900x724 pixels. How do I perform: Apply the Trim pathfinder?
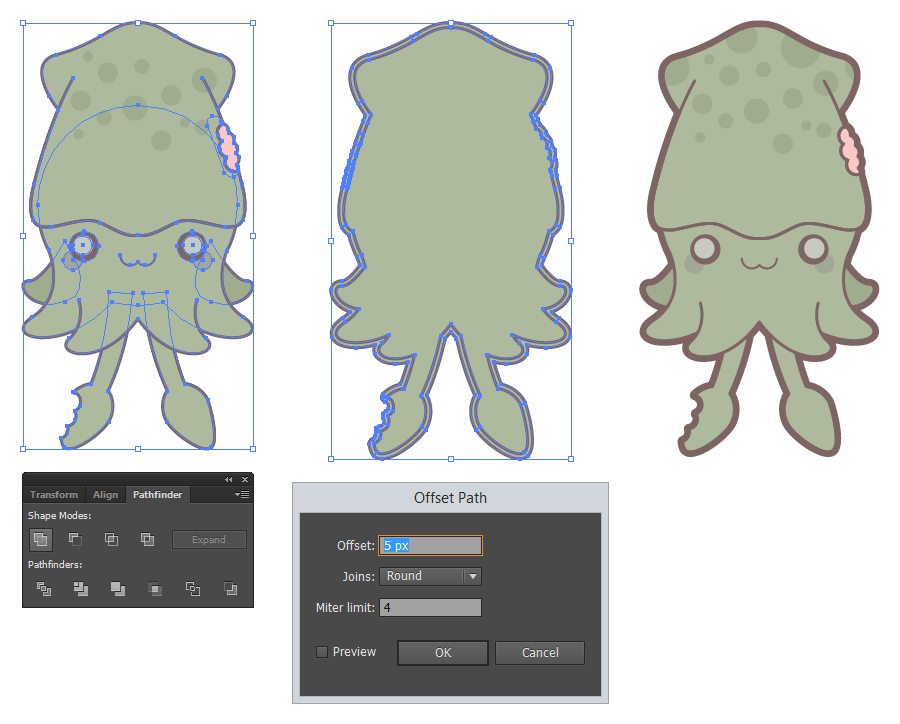coord(79,590)
